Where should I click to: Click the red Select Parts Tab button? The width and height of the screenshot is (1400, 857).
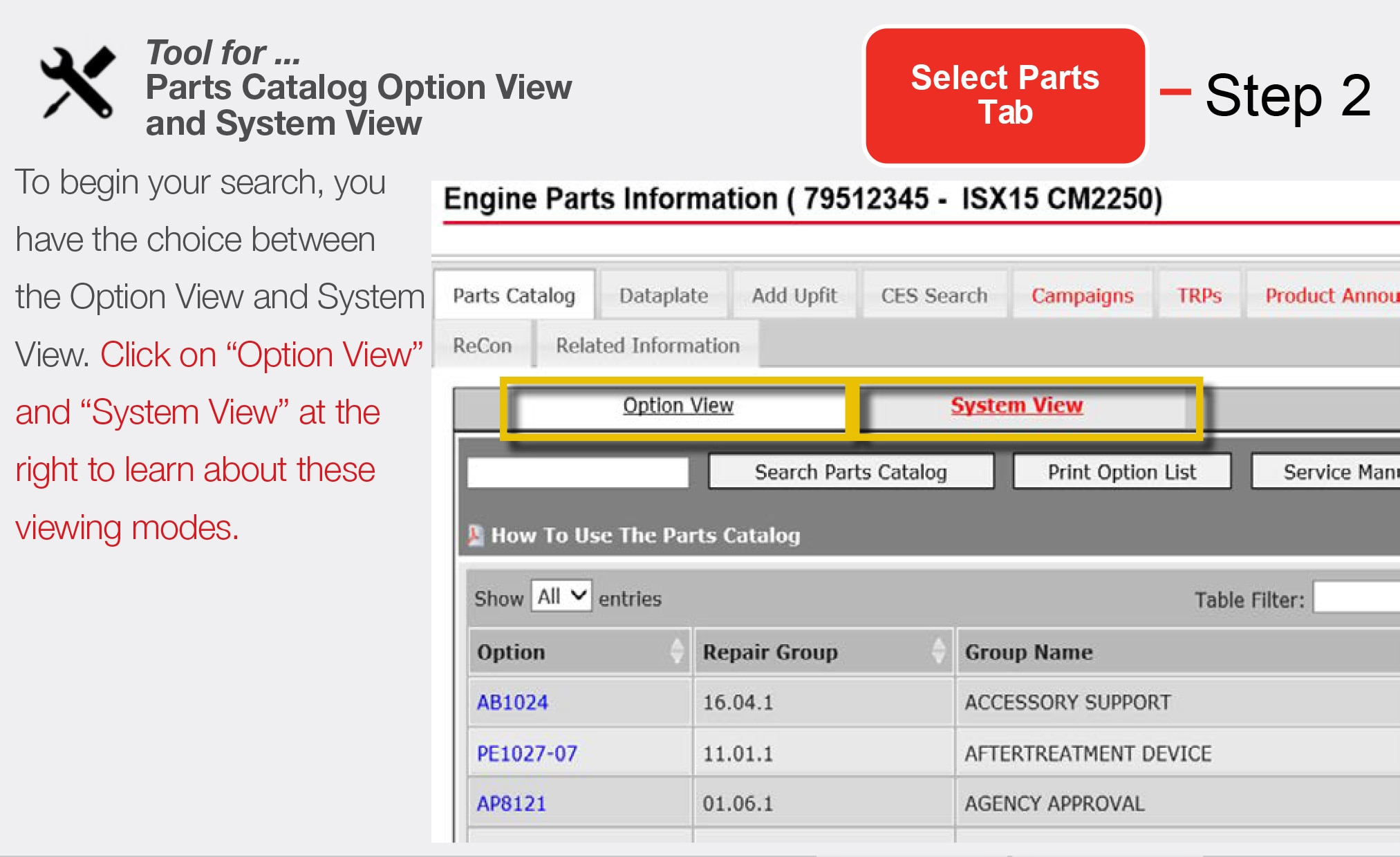(1005, 95)
